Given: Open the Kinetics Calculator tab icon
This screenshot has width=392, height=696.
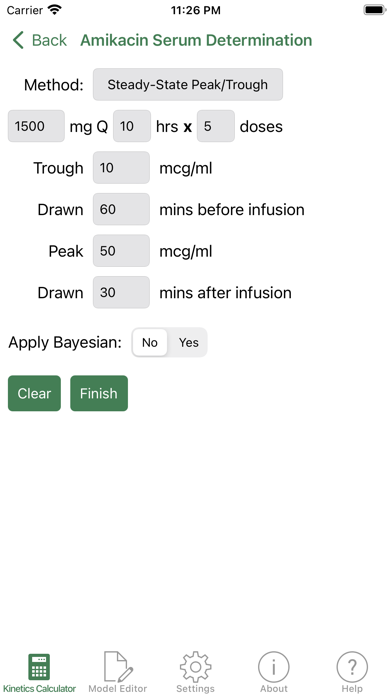Looking at the screenshot, I should (39, 667).
